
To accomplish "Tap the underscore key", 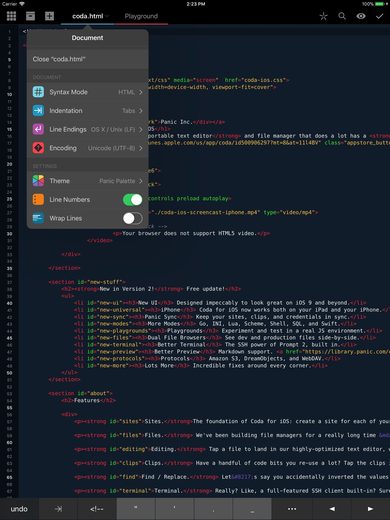I will 252,509.
